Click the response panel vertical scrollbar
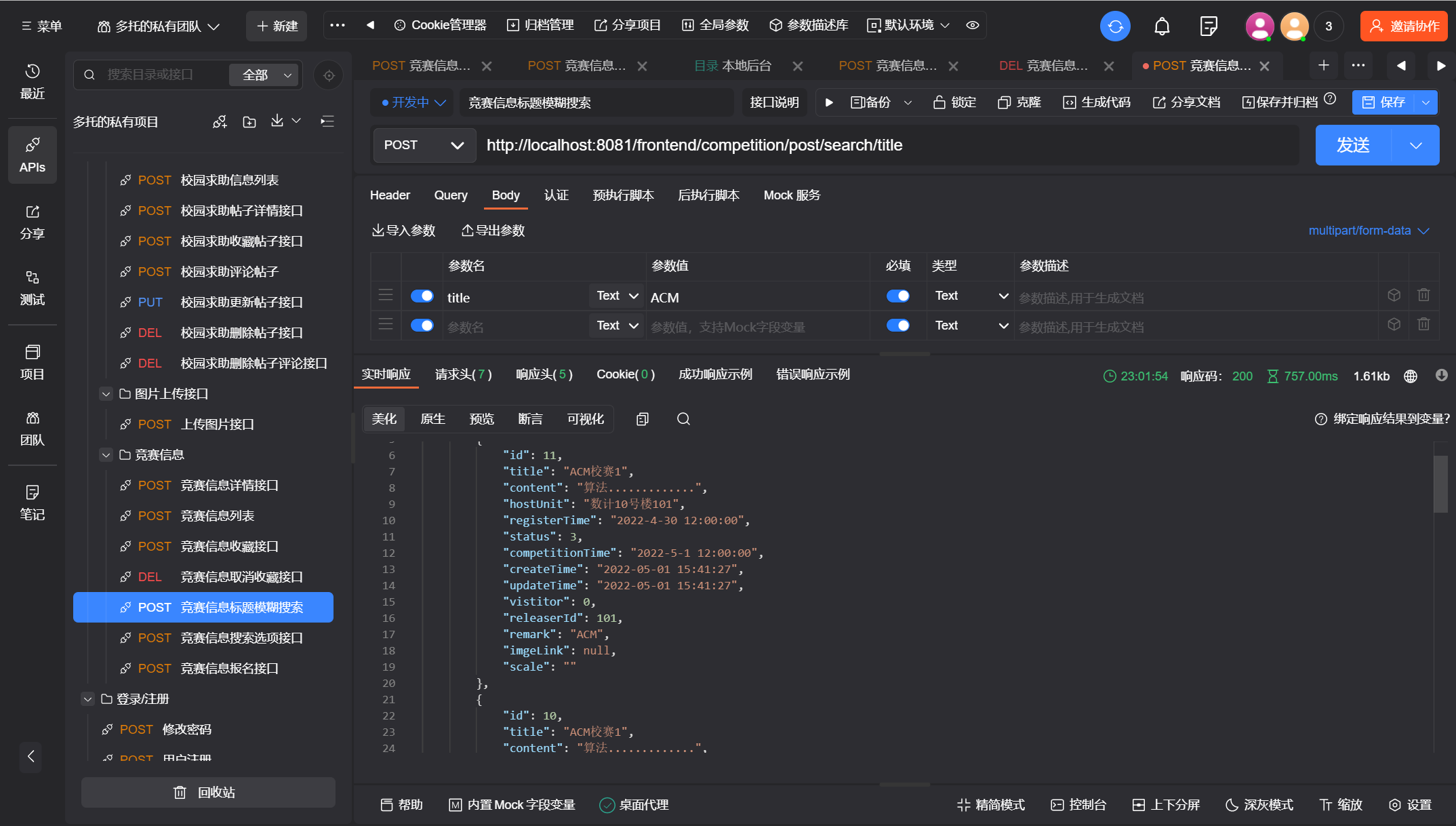This screenshot has height=826, width=1456. [1440, 483]
